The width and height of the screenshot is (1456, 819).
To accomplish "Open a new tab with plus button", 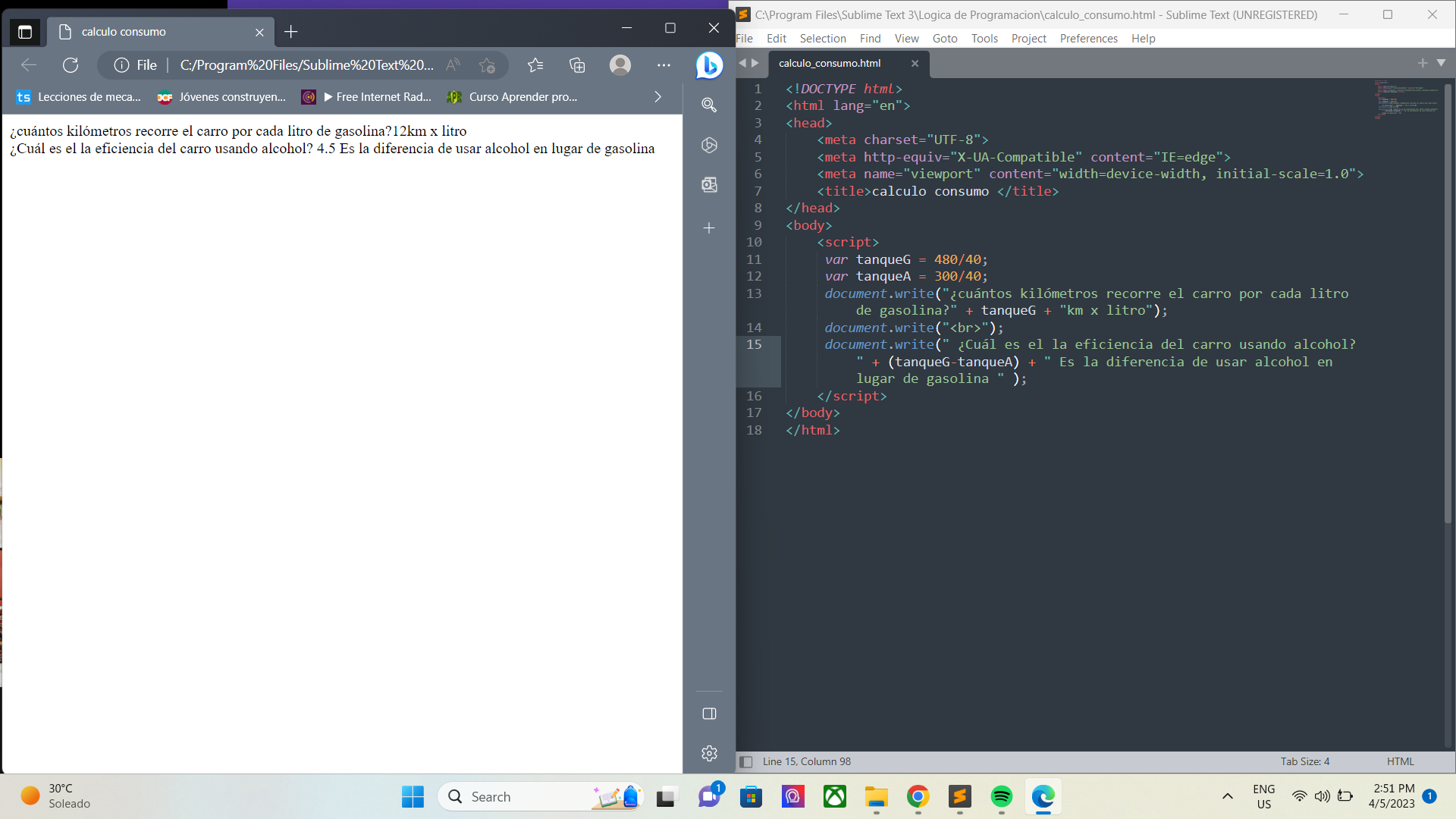I will pyautogui.click(x=290, y=32).
